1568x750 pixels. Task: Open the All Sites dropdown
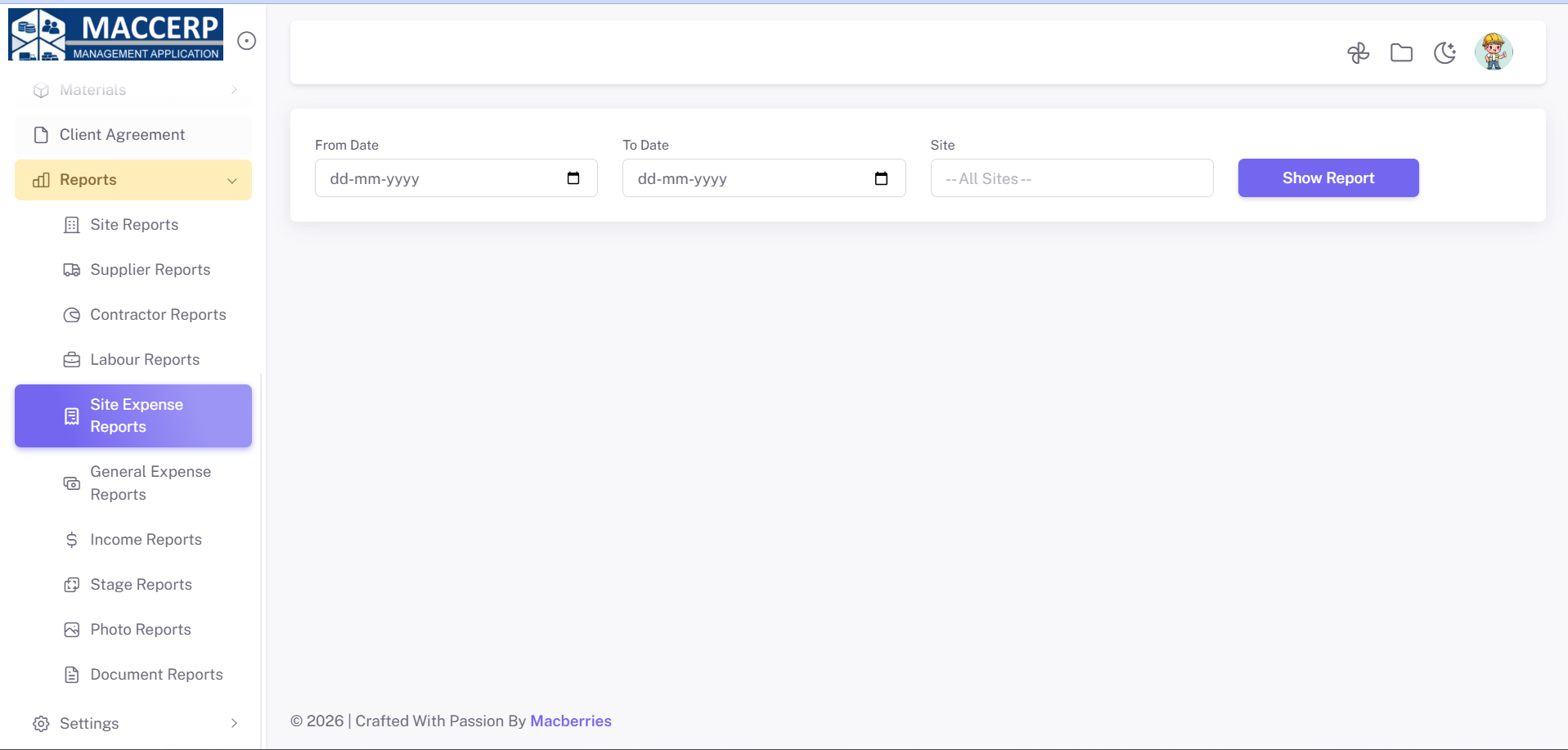(x=1071, y=178)
